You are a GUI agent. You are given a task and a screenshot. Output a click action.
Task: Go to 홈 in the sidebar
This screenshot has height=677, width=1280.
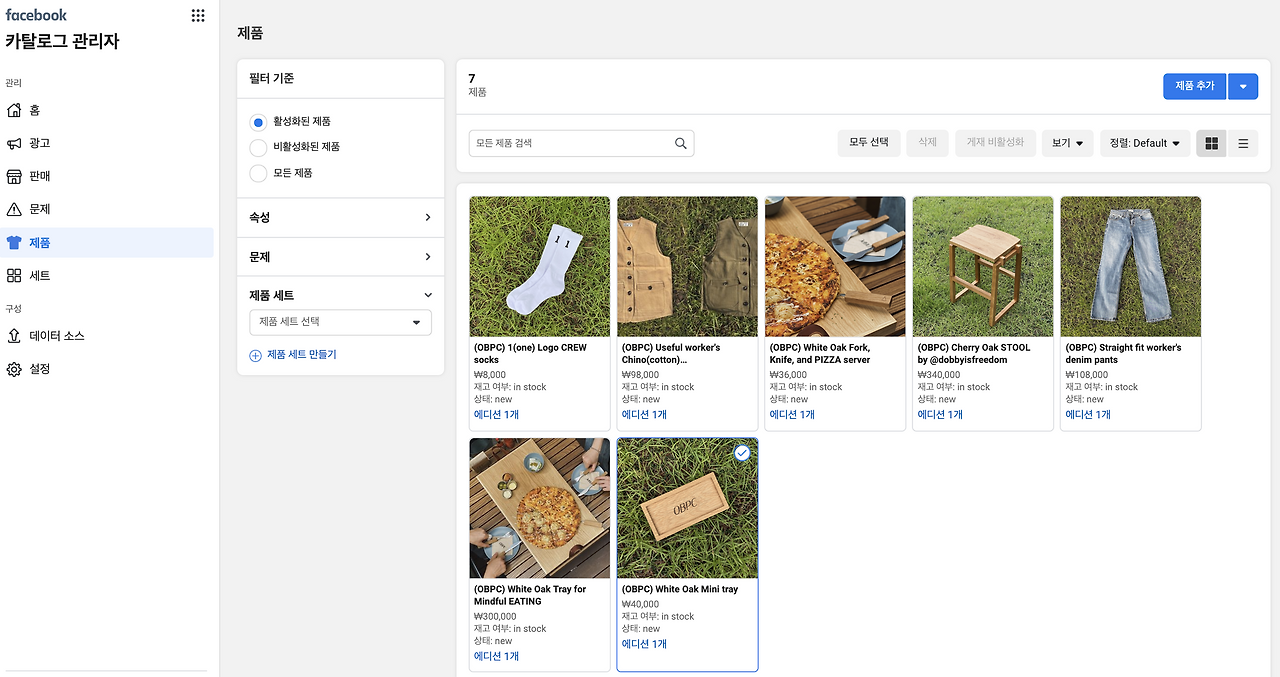pos(35,110)
